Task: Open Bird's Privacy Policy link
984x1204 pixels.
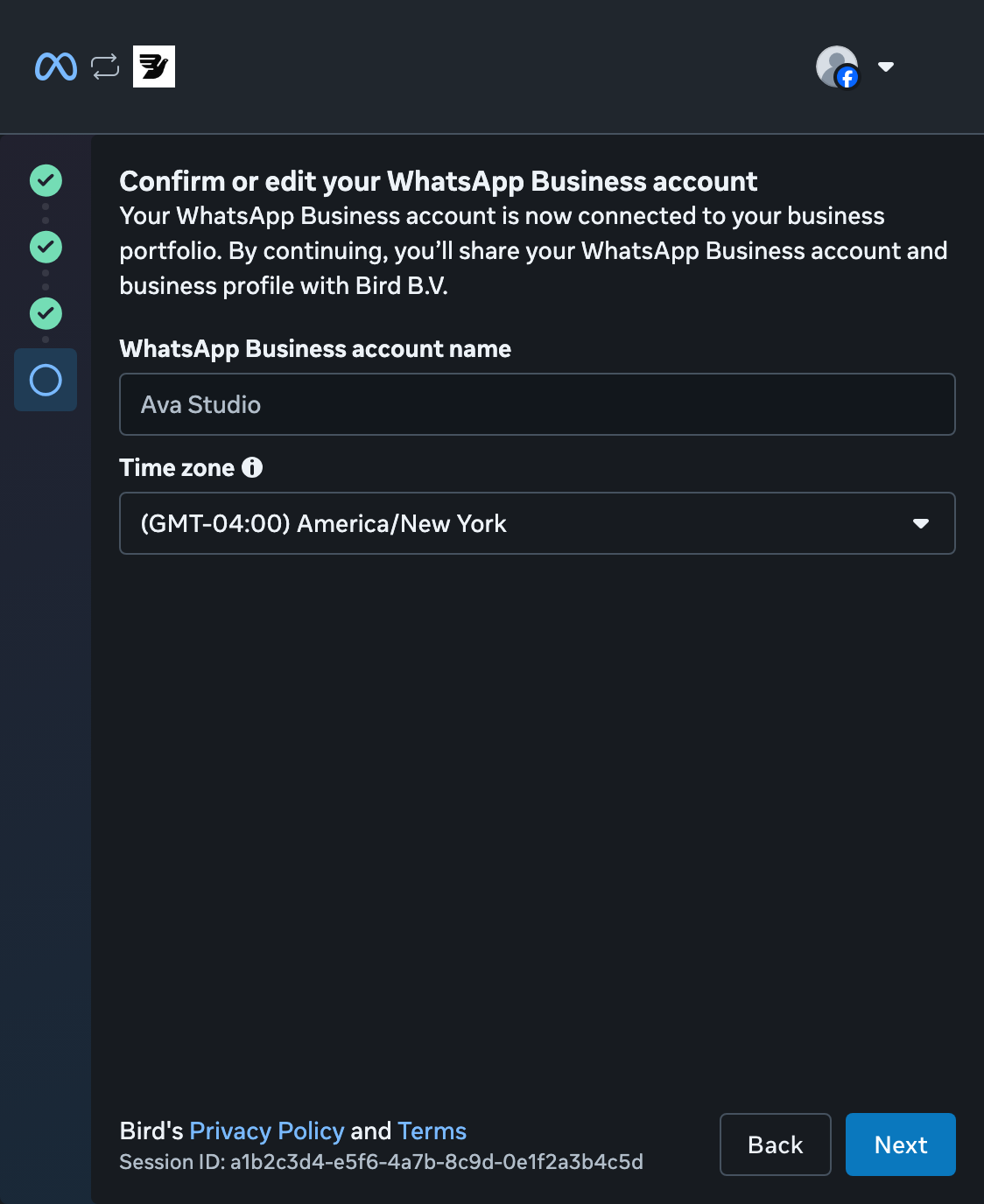Action: coord(267,1130)
